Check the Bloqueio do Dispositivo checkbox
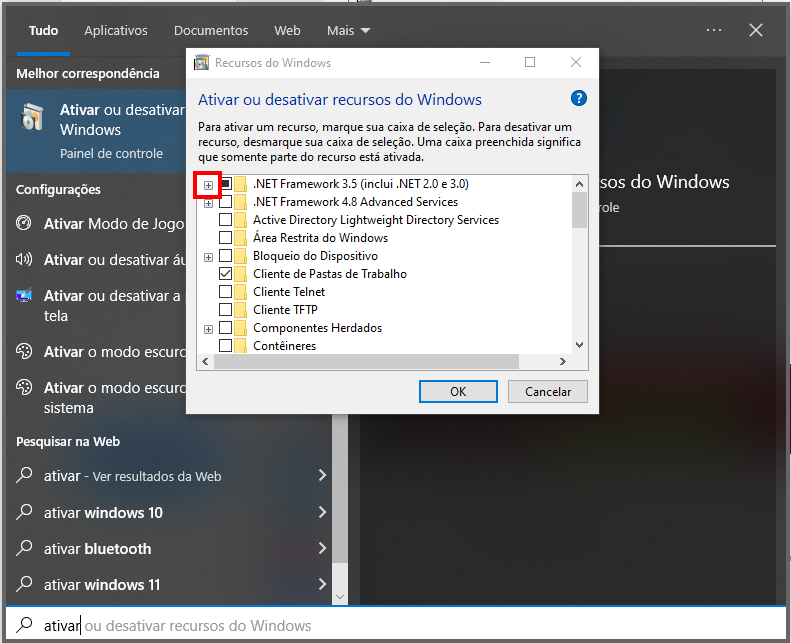Screen dimensions: 791x643 225,256
